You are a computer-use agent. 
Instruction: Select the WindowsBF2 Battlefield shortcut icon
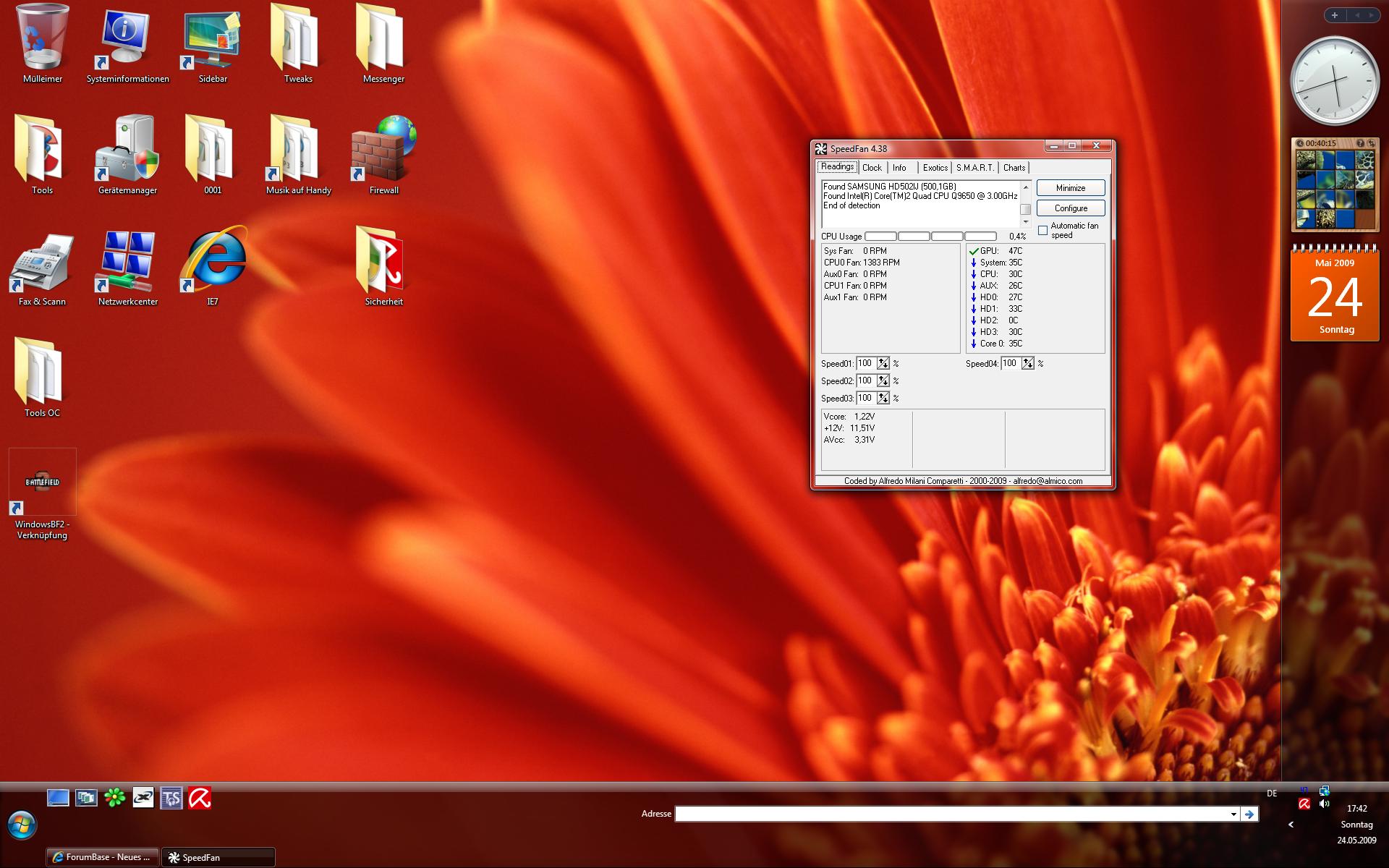tap(42, 483)
